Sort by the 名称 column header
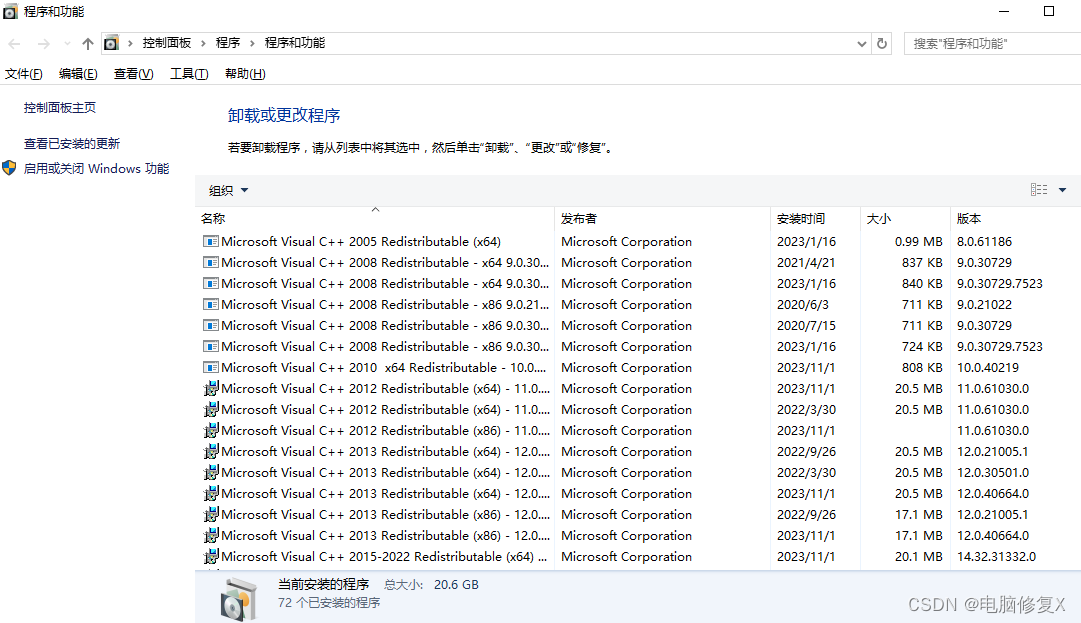Image resolution: width=1081 pixels, height=623 pixels. pos(213,218)
